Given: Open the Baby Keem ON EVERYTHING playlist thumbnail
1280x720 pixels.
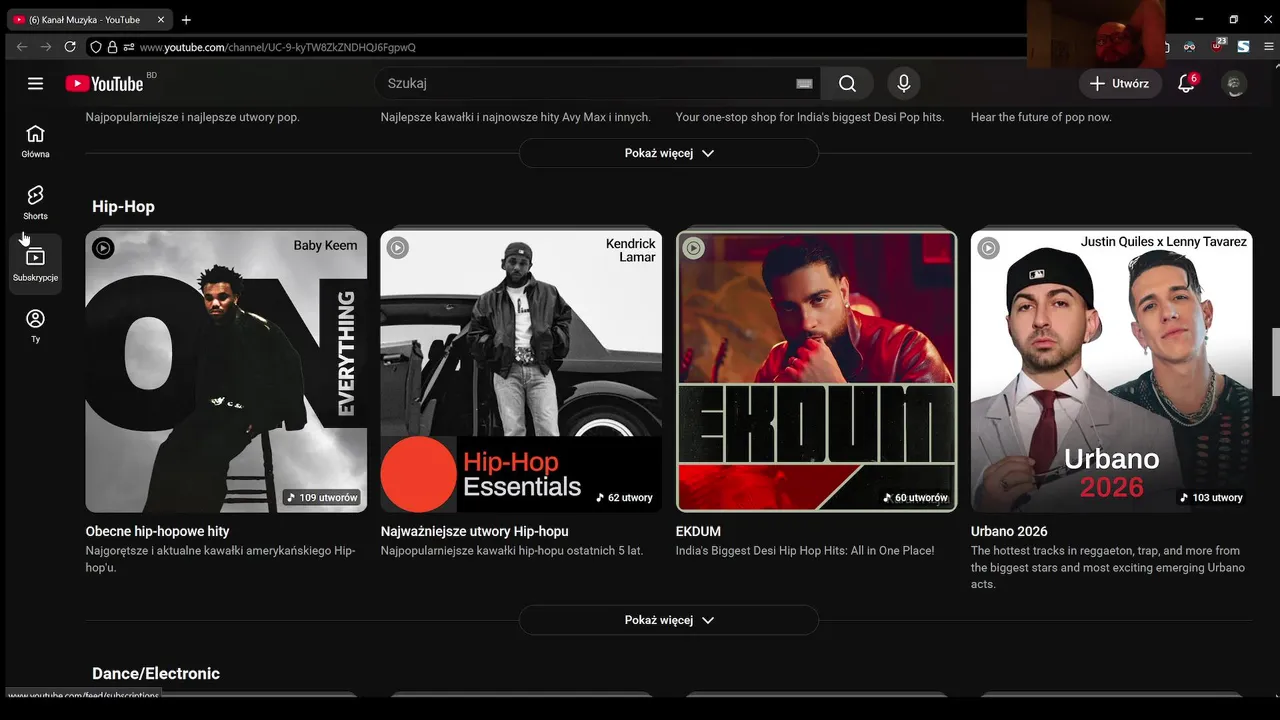Looking at the screenshot, I should pos(226,371).
